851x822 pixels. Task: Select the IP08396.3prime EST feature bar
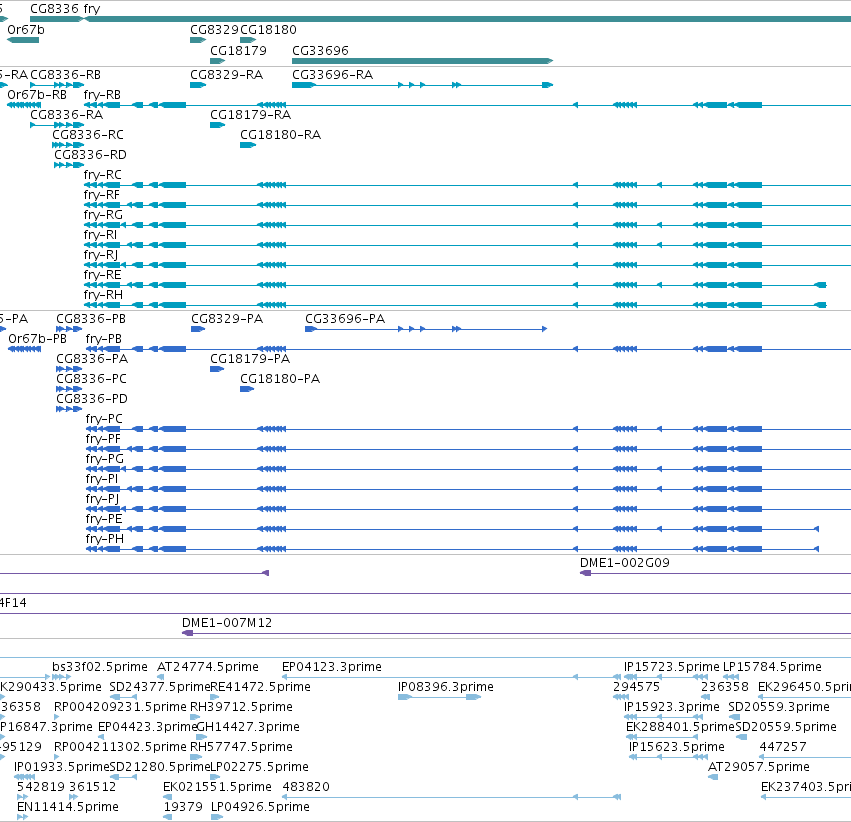pyautogui.click(x=439, y=697)
